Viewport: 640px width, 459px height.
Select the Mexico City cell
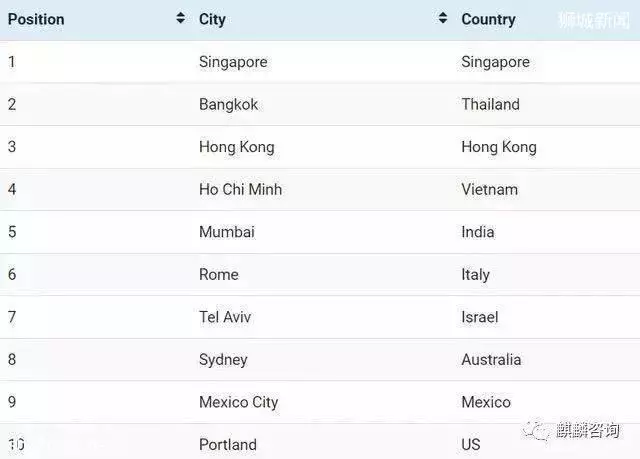tap(238, 403)
